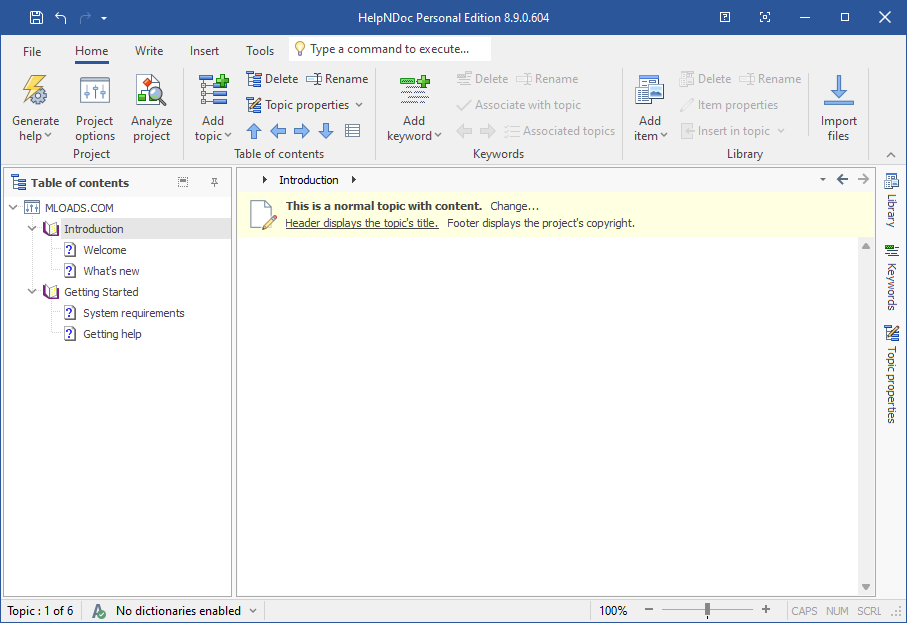This screenshot has height=623, width=907.
Task: Click Introduction in the breadcrumb bar
Action: pos(309,180)
